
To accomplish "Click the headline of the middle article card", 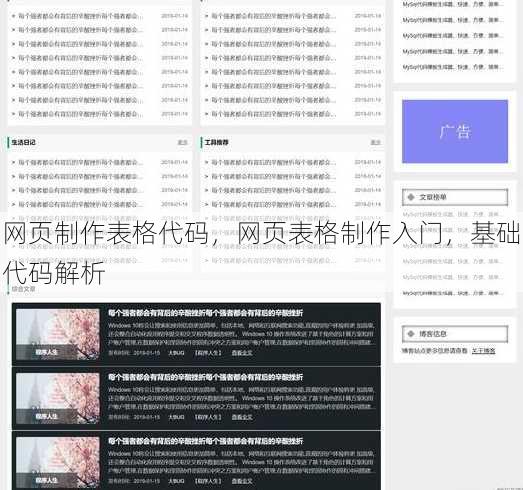I will [205, 377].
